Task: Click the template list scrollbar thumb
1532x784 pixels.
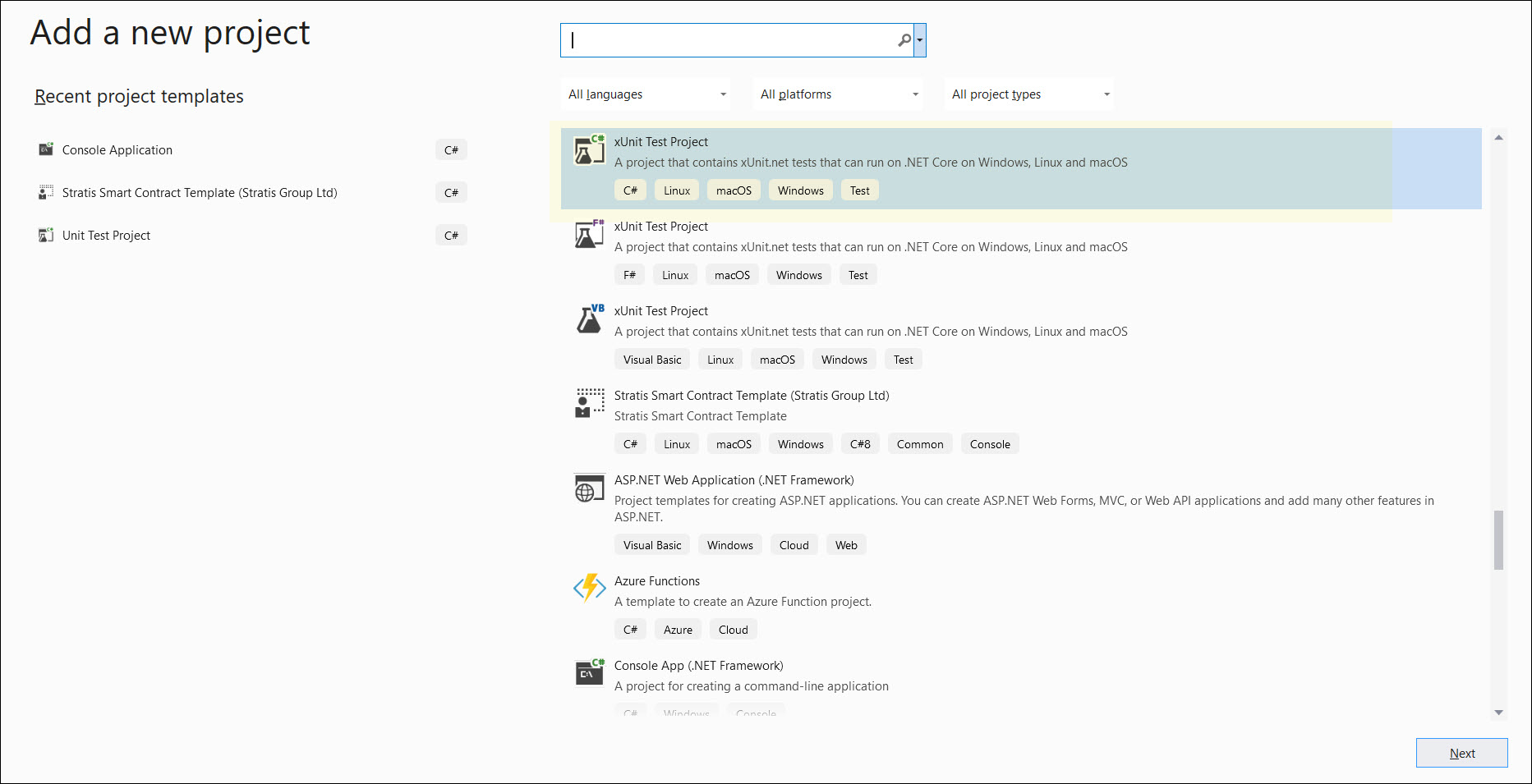Action: click(x=1499, y=540)
